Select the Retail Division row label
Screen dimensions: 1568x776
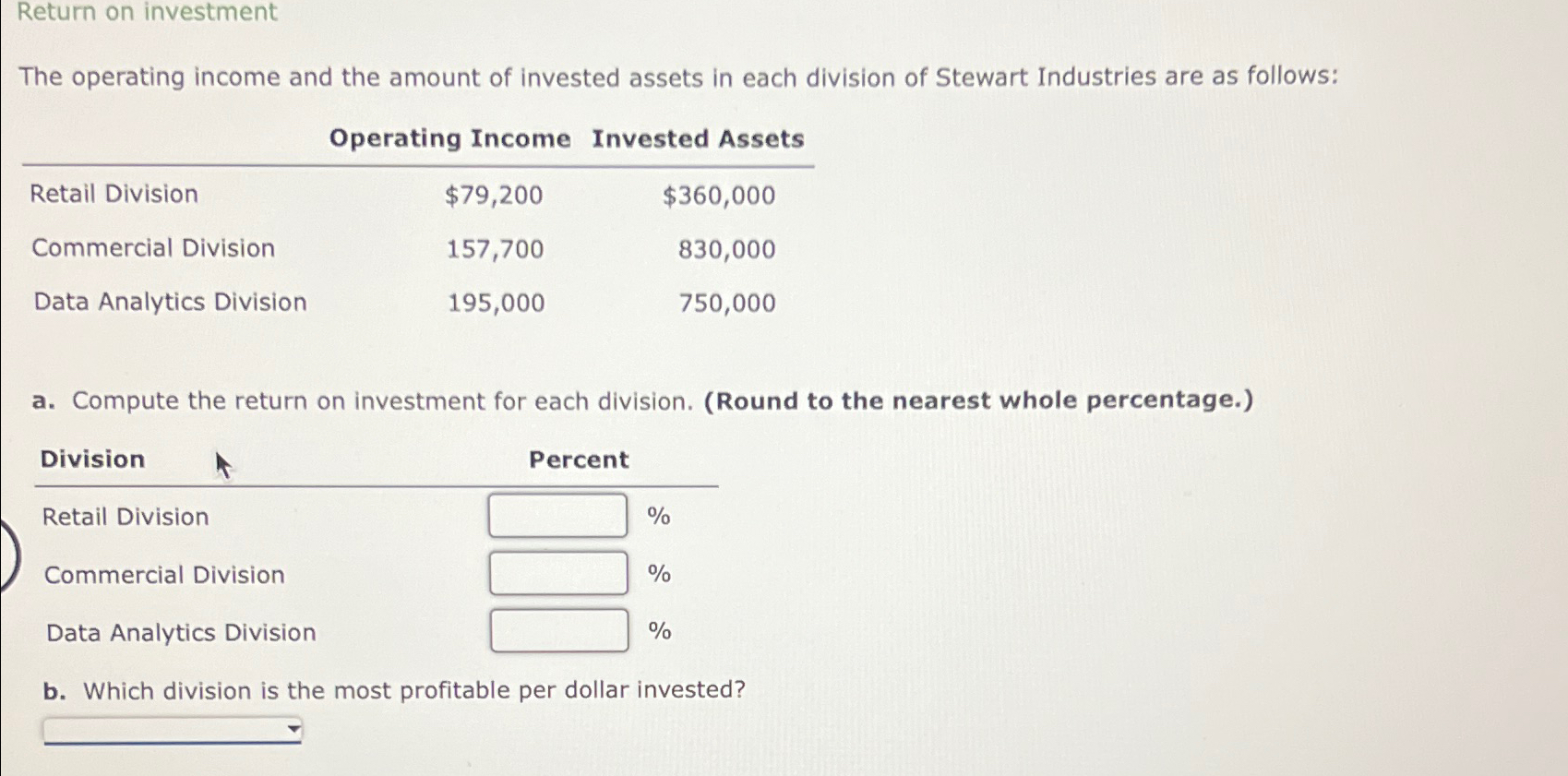click(114, 194)
